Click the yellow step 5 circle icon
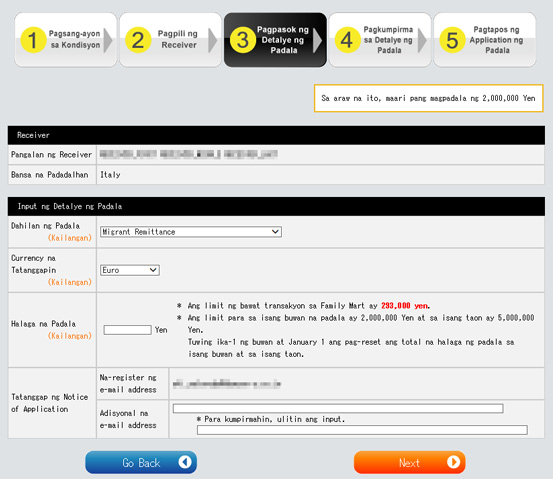This screenshot has width=553, height=479. (x=452, y=40)
